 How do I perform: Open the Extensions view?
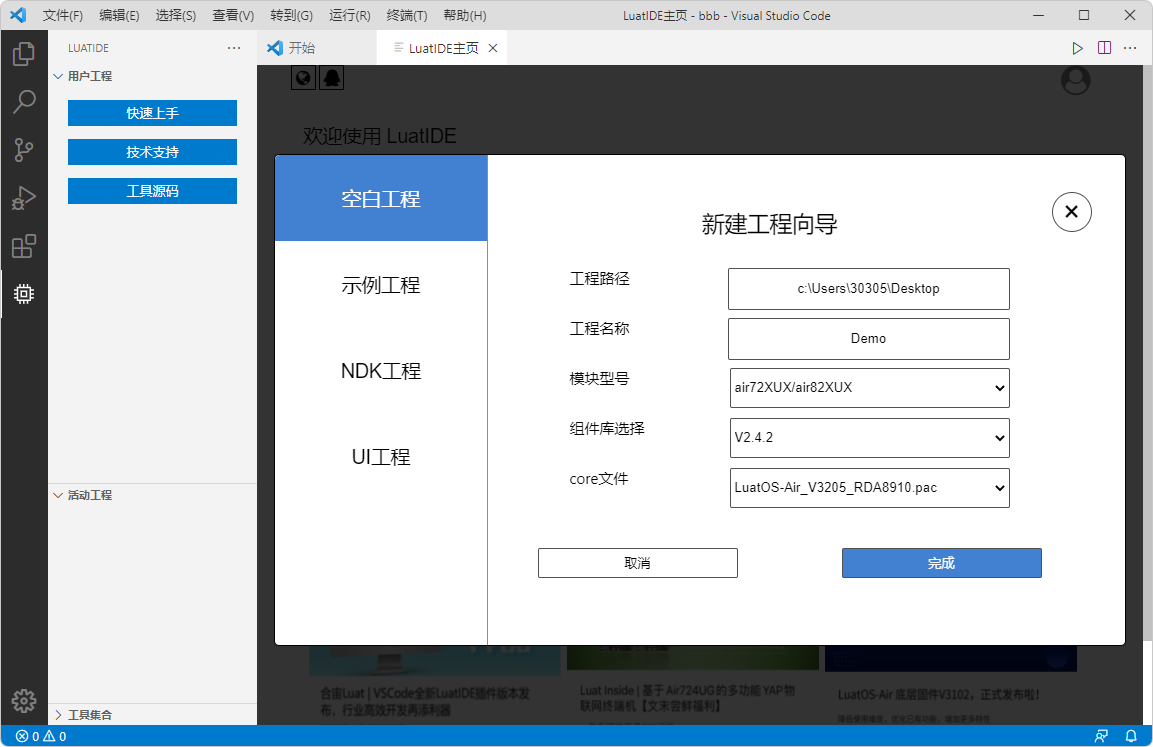[24, 246]
